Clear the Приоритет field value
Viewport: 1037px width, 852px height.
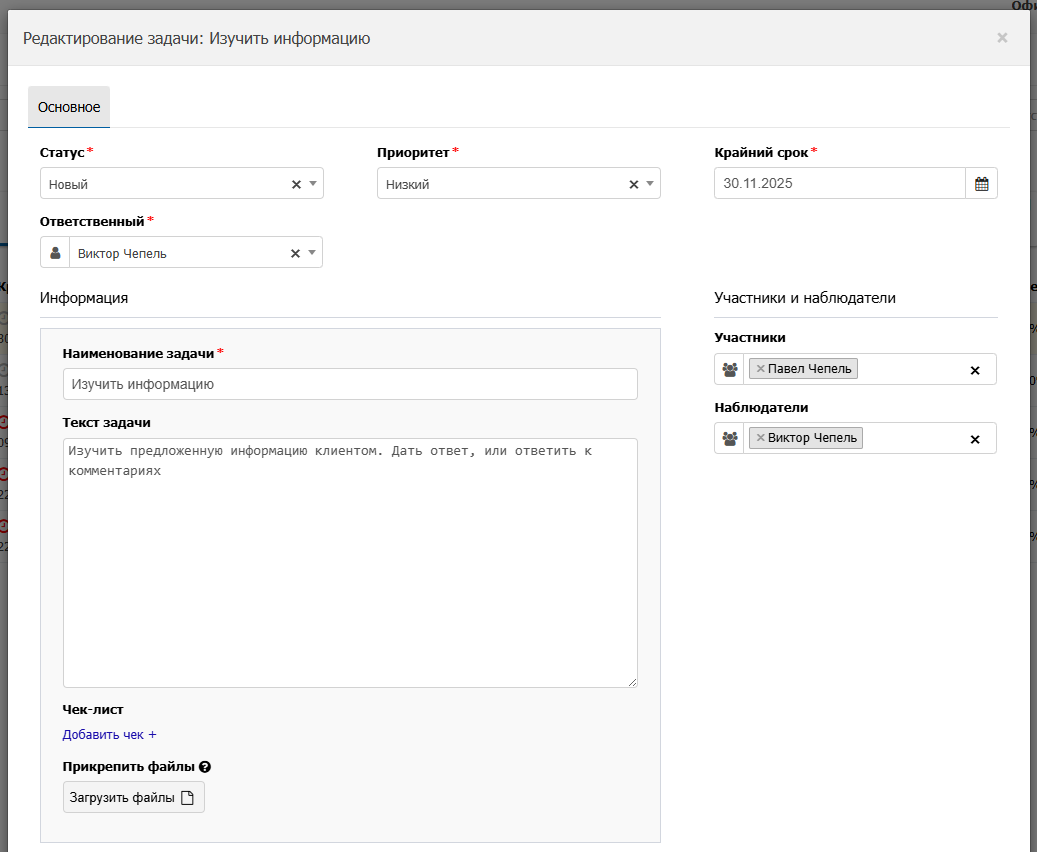(x=633, y=183)
